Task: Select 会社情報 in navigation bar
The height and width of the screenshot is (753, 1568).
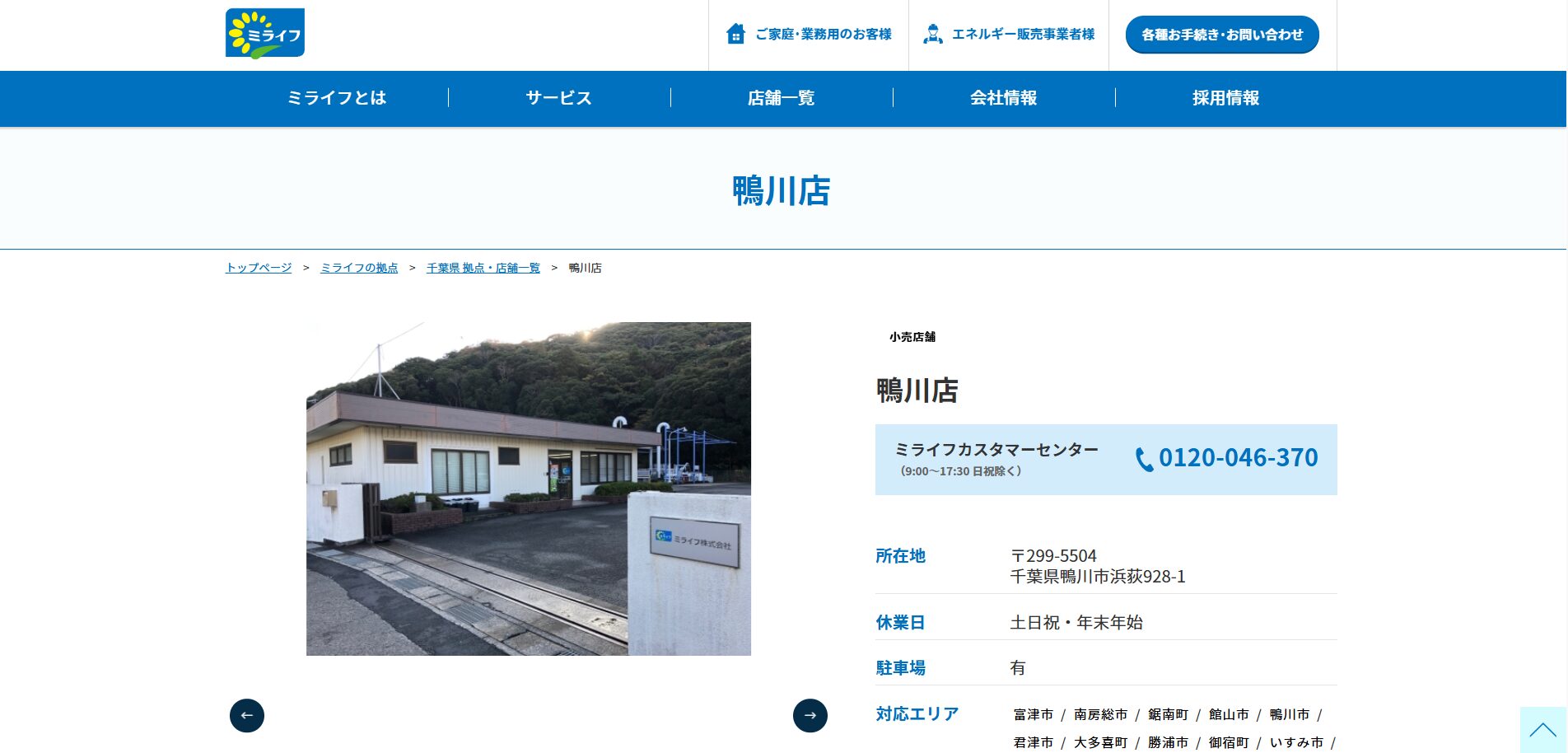Action: tap(1003, 98)
